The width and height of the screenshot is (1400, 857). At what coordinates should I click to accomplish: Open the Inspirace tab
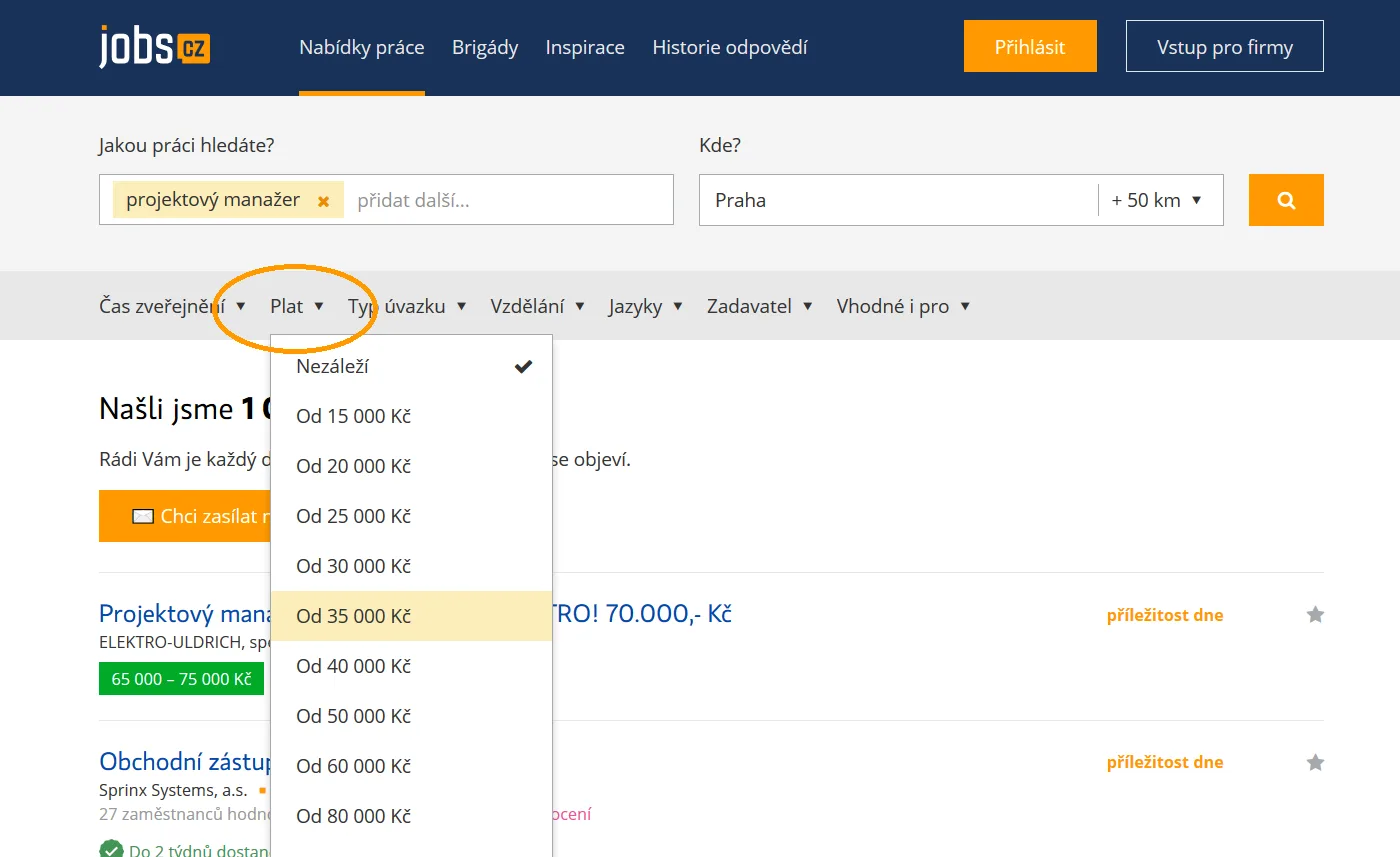click(x=585, y=47)
